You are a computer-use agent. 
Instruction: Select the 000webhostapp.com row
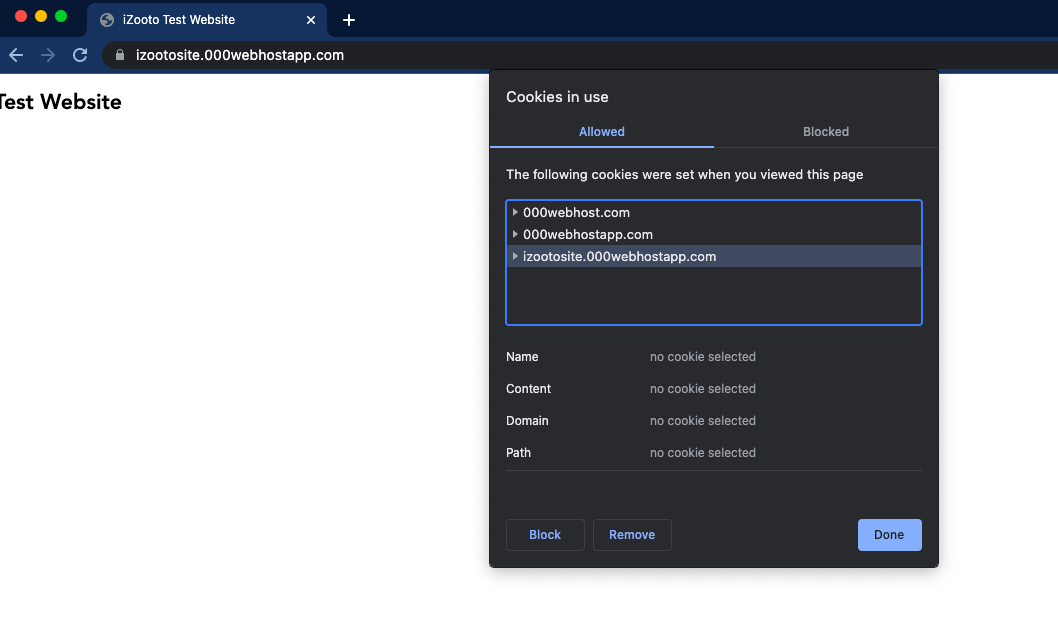tap(714, 235)
